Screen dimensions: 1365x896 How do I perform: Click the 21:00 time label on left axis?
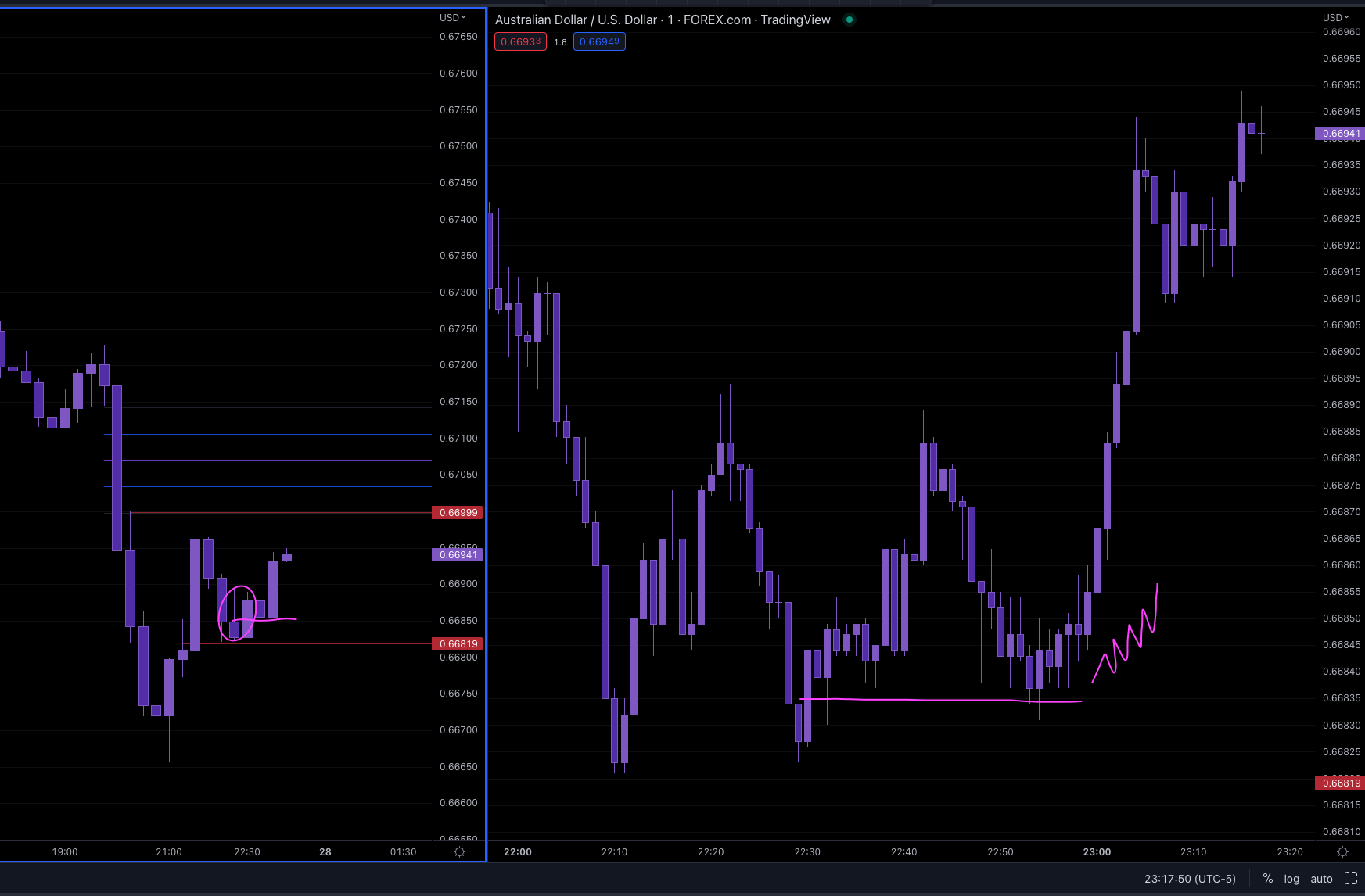[169, 852]
